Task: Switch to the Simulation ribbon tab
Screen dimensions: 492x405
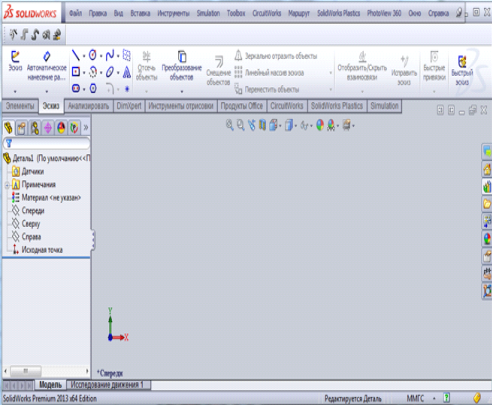Action: pos(384,106)
